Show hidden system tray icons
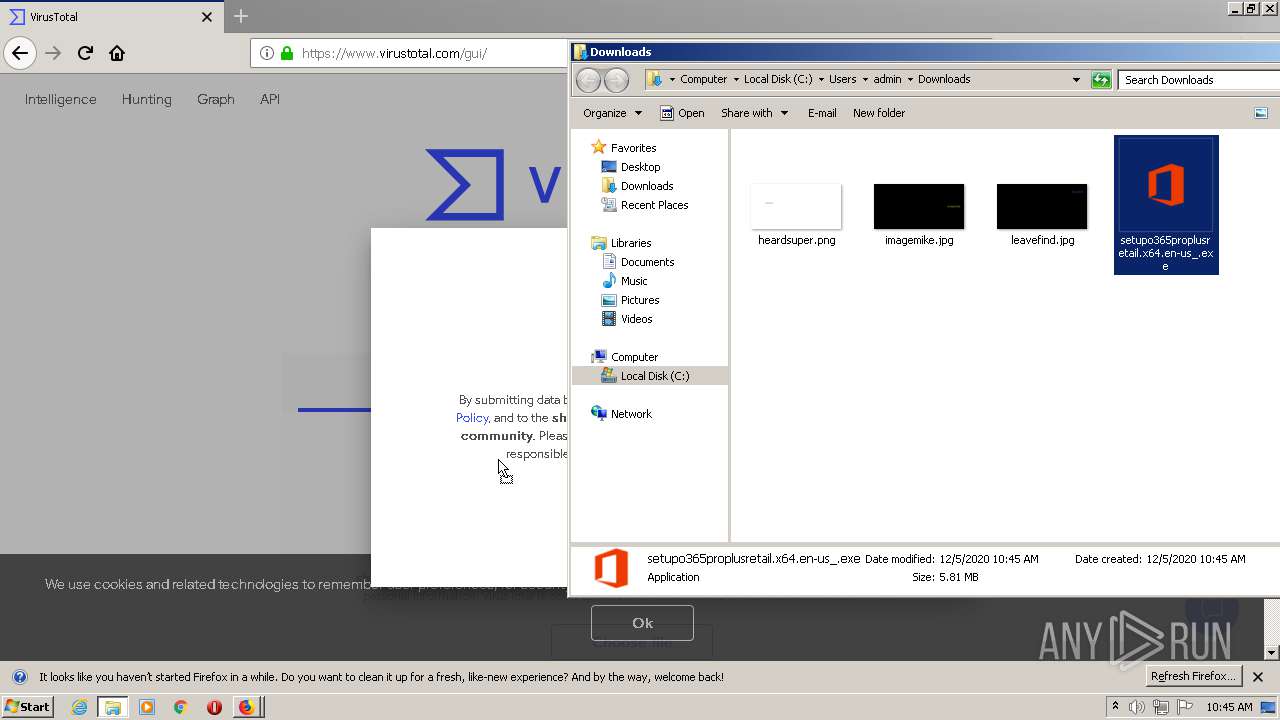 tap(1115, 707)
